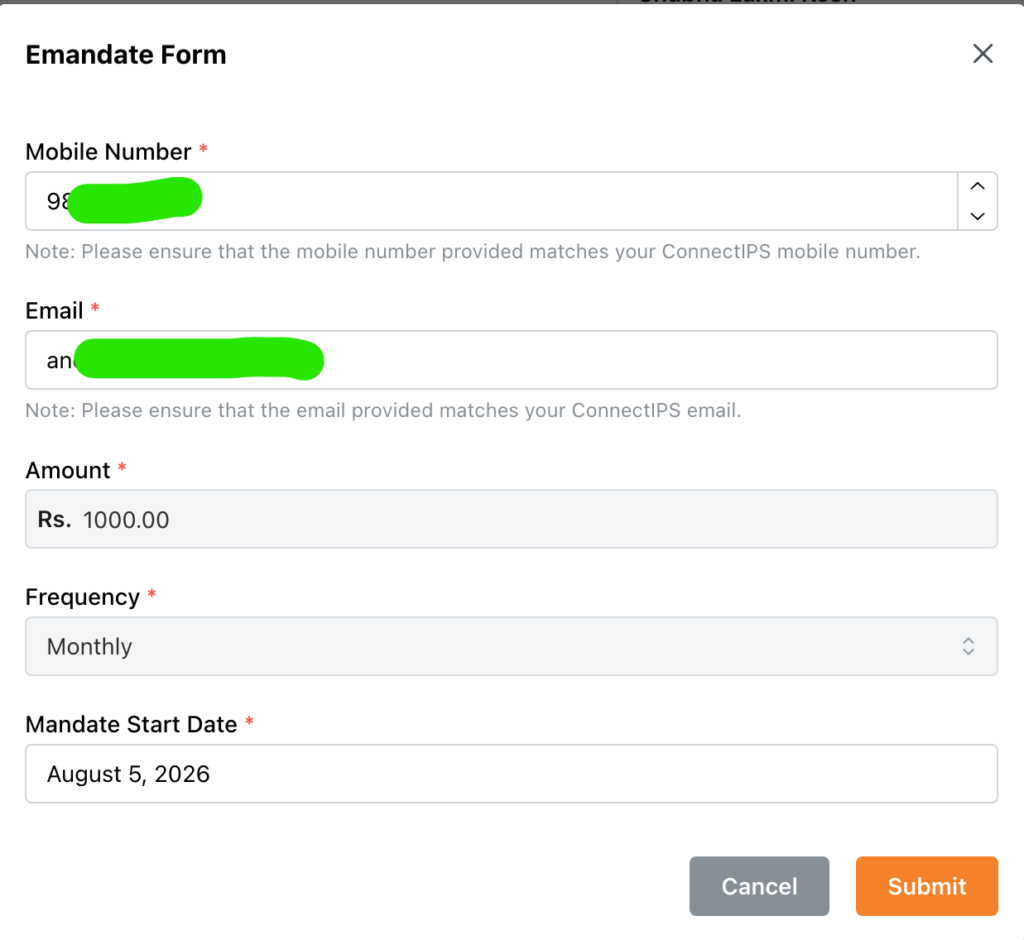The height and width of the screenshot is (940, 1024).
Task: Select the Amount field showing 1000.00
Action: point(511,519)
